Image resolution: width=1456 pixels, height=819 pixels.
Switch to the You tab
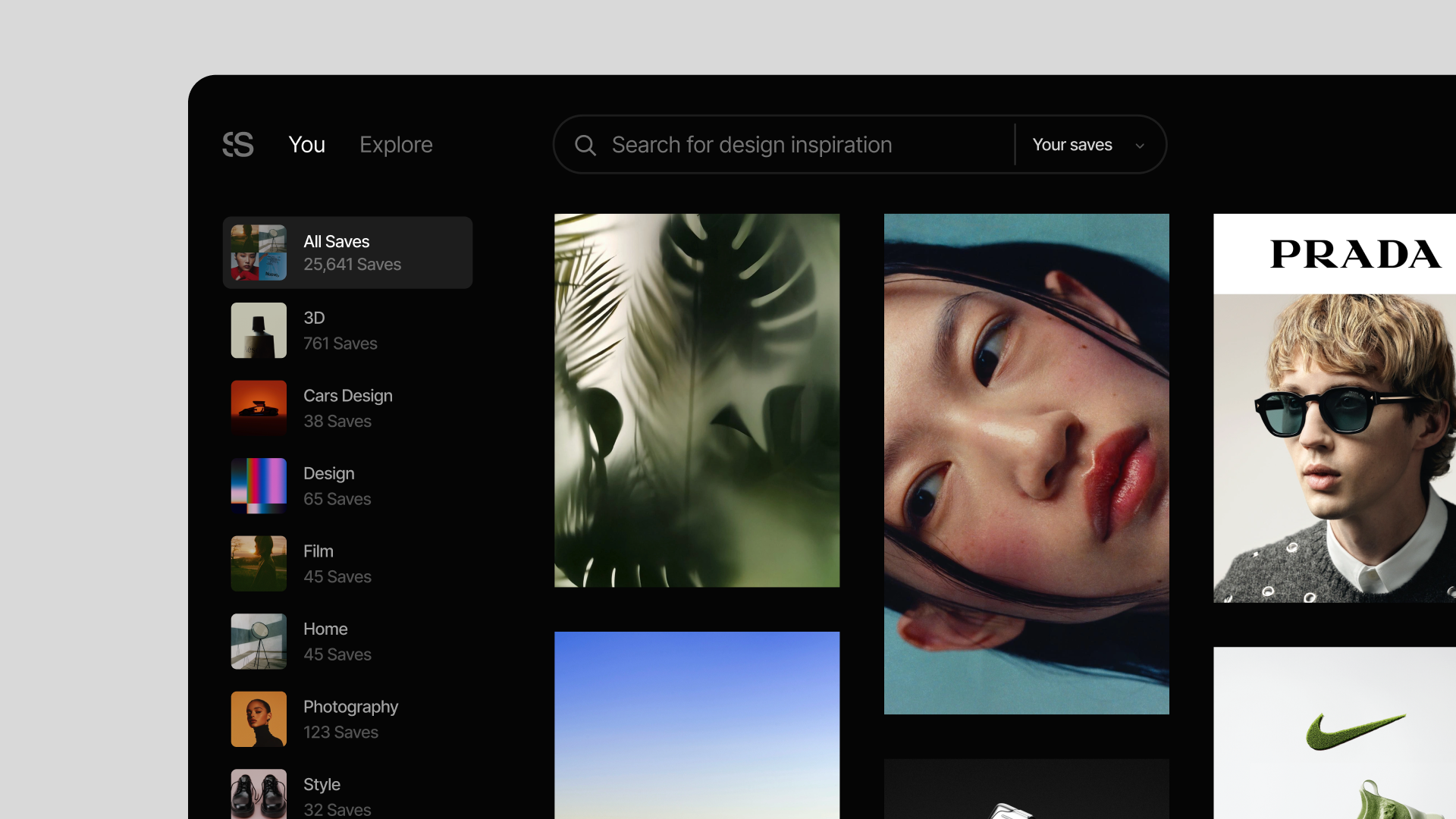tap(307, 145)
